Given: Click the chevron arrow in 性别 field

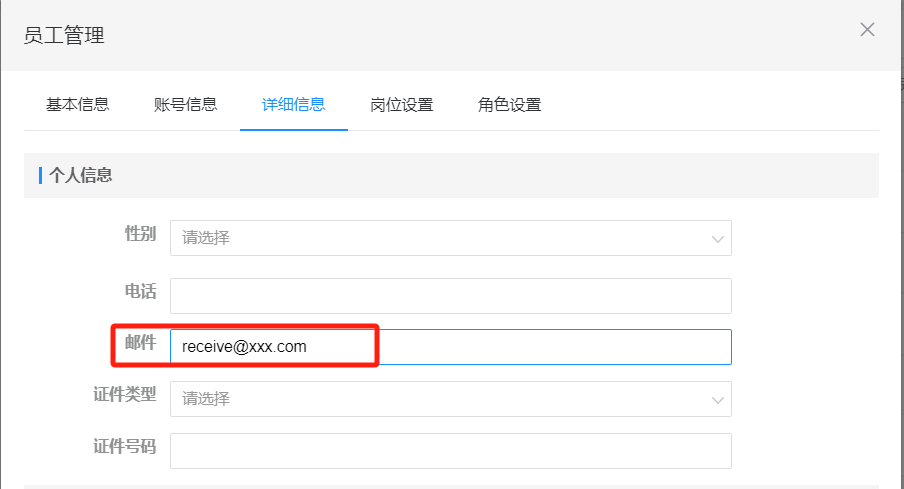Looking at the screenshot, I should [x=717, y=239].
